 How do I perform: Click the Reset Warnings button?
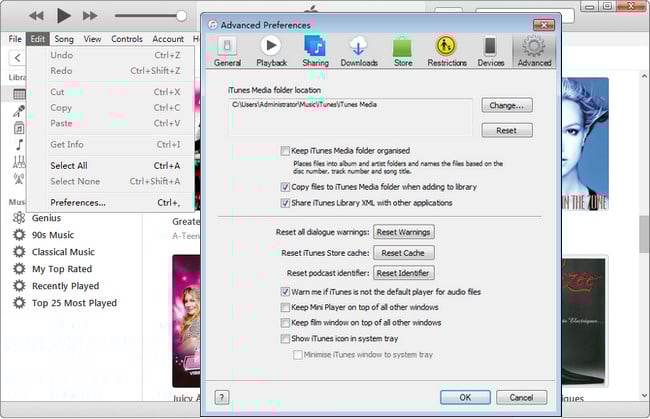click(403, 232)
